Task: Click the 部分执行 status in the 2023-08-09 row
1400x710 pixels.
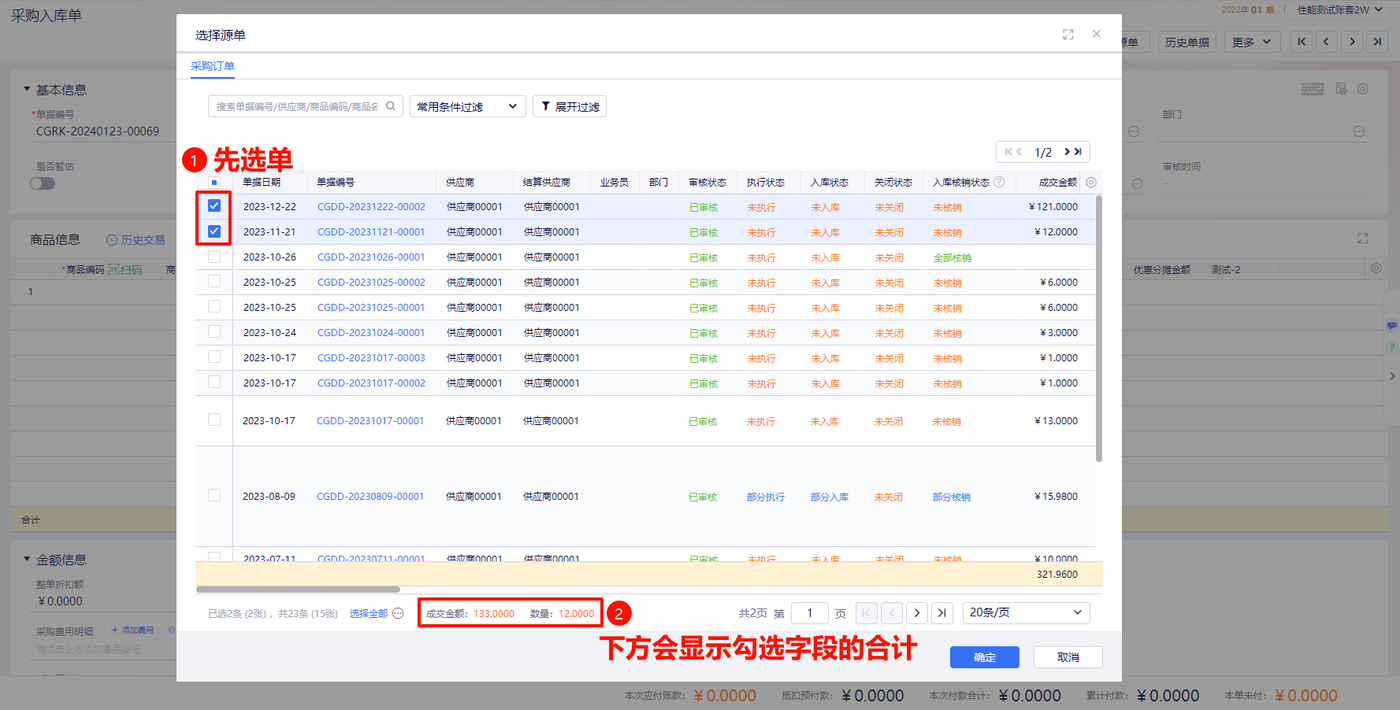Action: (765, 497)
